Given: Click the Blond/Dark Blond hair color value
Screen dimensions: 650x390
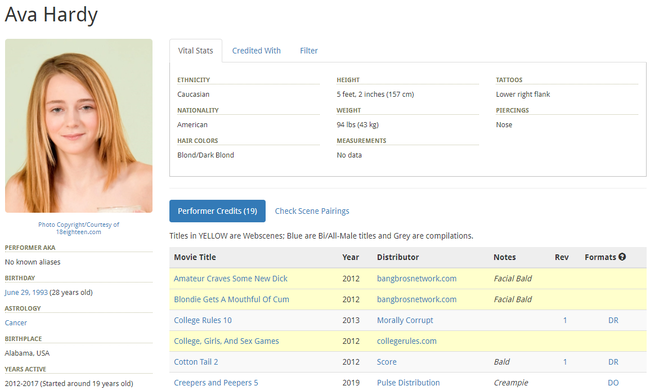Looking at the screenshot, I should [x=206, y=155].
